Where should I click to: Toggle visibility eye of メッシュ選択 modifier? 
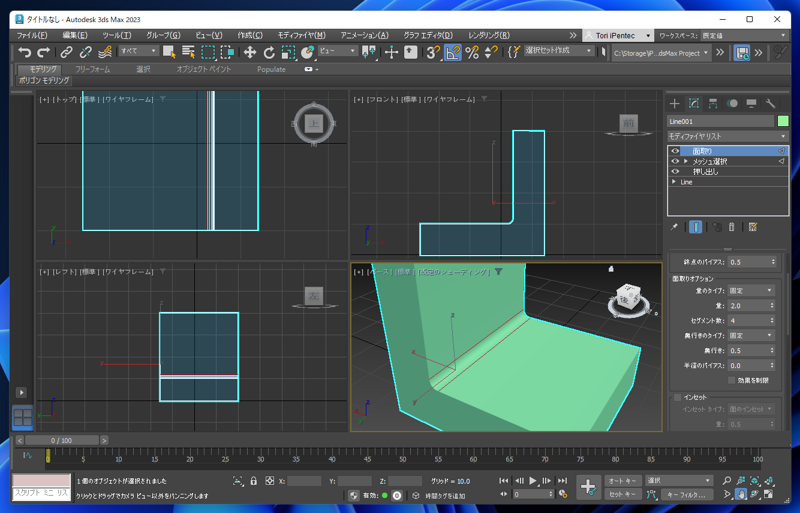[675, 161]
